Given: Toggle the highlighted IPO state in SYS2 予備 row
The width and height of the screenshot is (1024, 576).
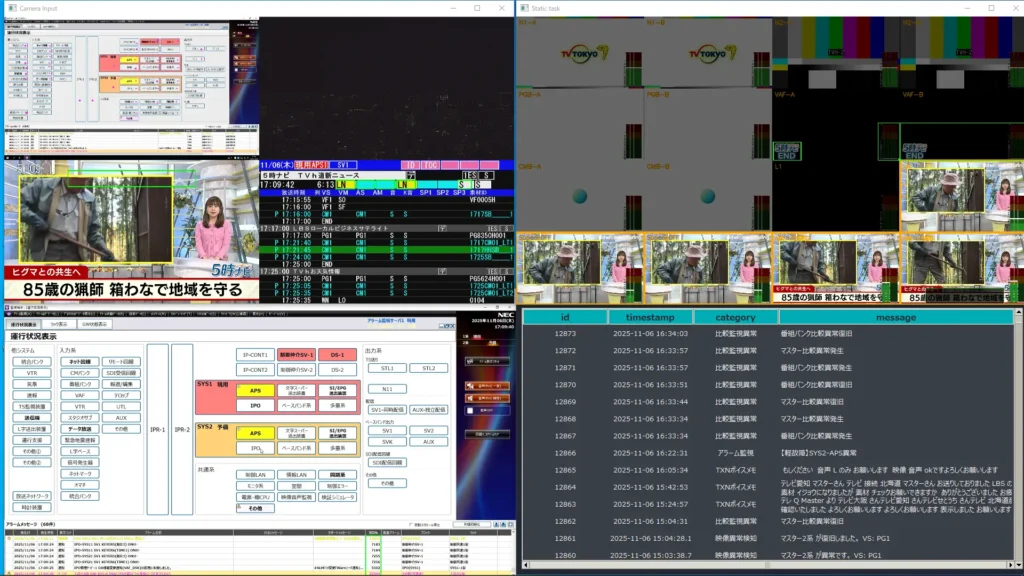Looking at the screenshot, I should [x=257, y=448].
